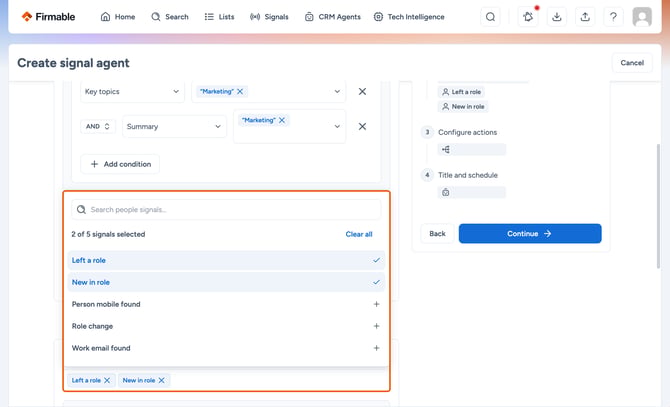
Task: Remove the New in role chip
Action: [x=162, y=380]
